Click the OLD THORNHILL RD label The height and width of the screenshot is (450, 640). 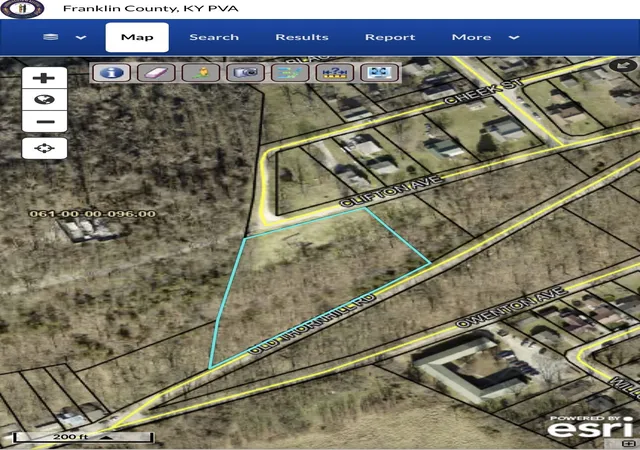tap(312, 324)
